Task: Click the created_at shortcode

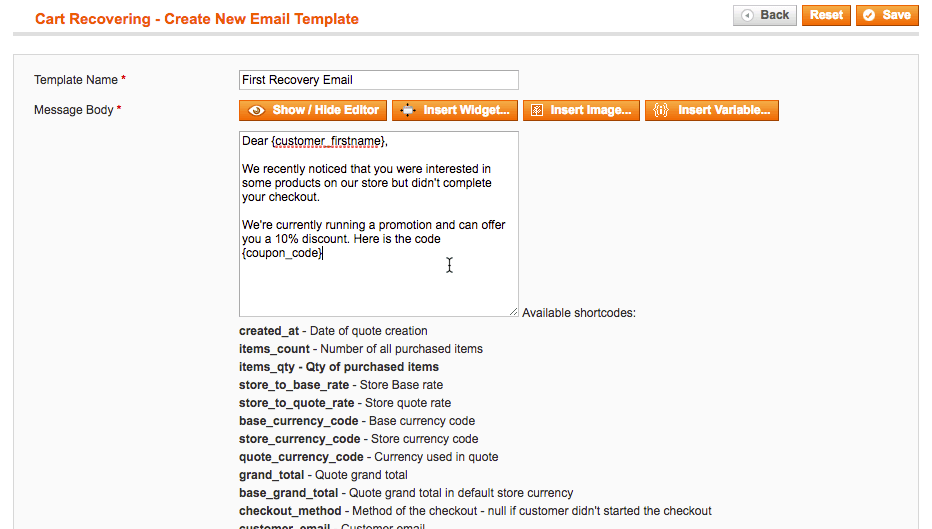Action: coord(270,331)
